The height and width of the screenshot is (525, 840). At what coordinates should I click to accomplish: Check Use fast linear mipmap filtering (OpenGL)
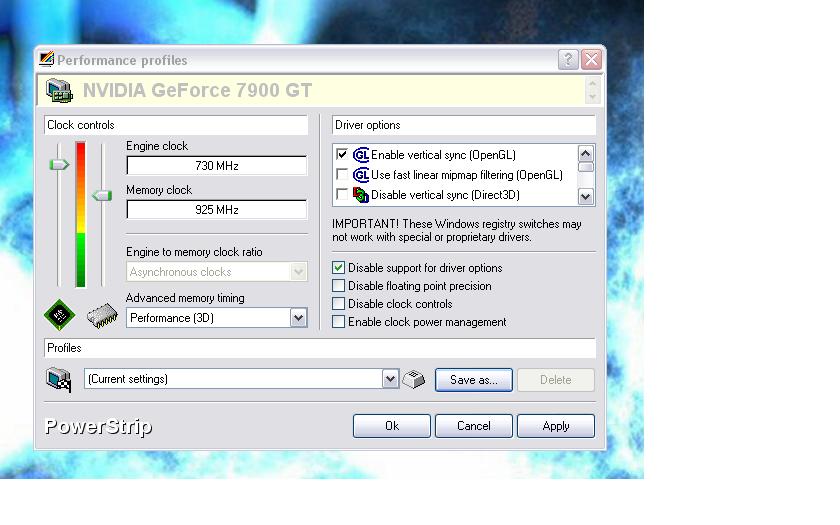click(342, 174)
